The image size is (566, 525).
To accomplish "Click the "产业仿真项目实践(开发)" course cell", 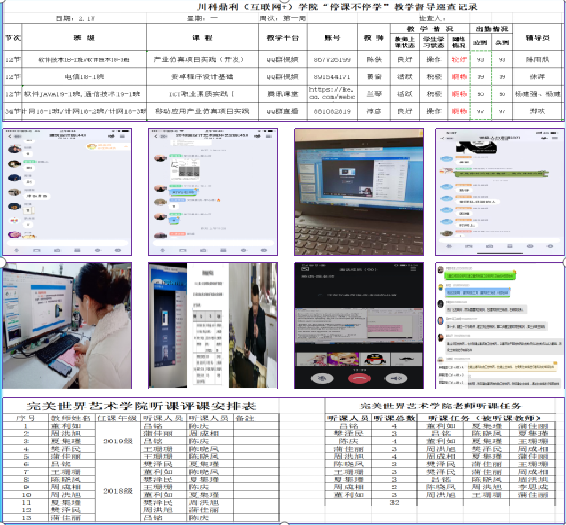I will (202, 59).
